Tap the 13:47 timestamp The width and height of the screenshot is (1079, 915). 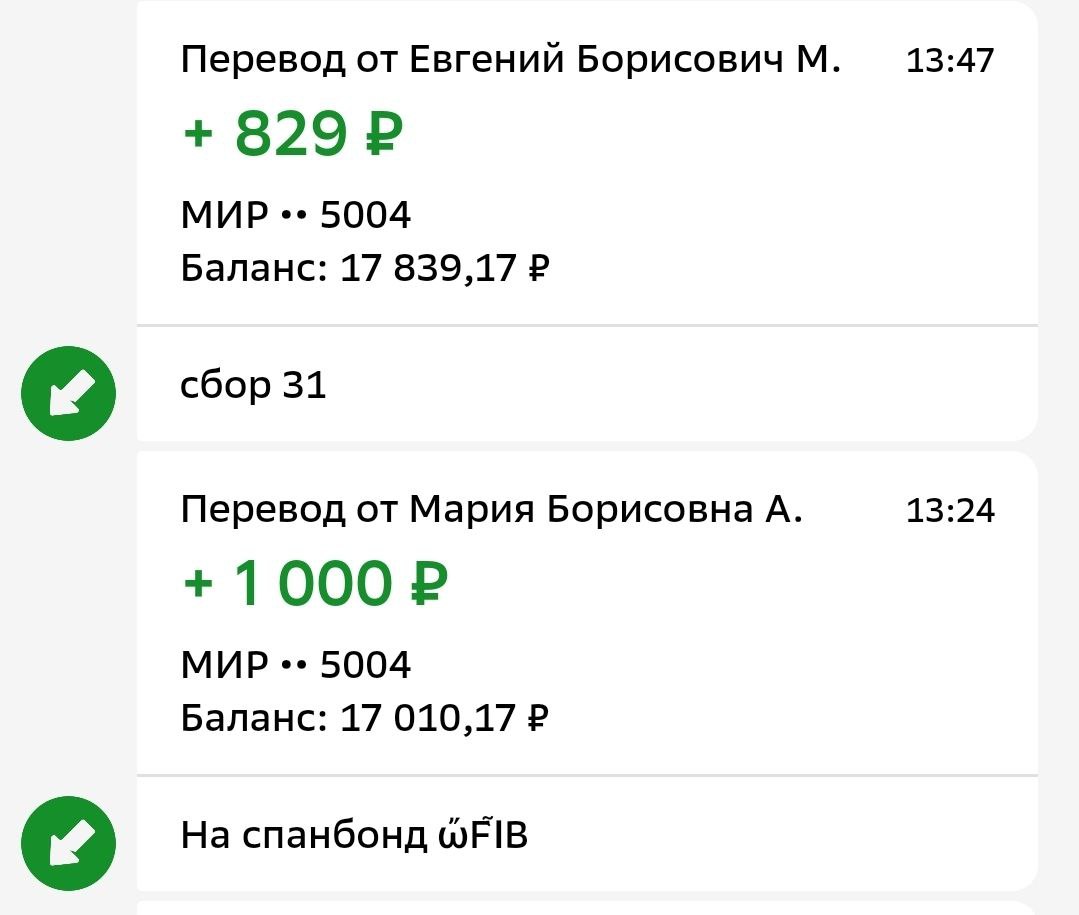pos(950,61)
